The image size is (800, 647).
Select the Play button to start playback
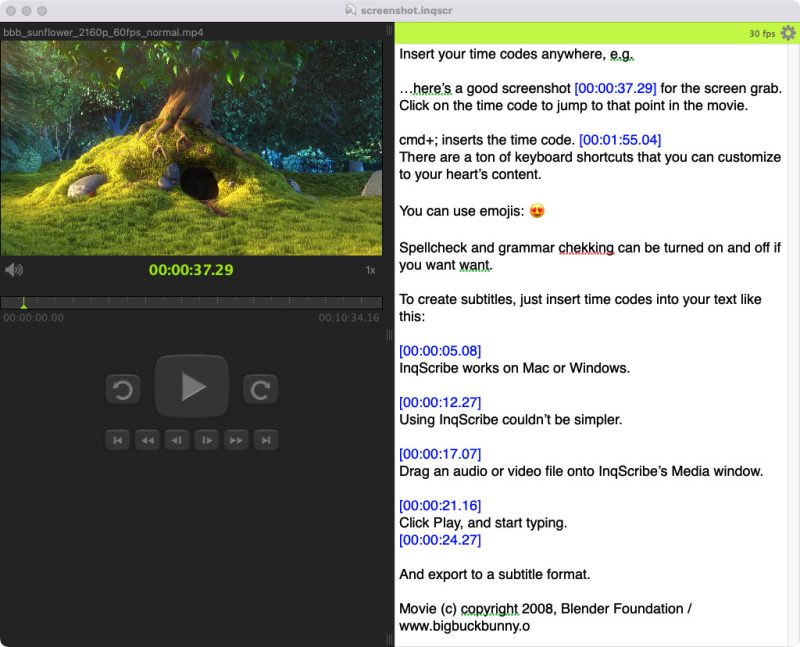click(x=195, y=387)
